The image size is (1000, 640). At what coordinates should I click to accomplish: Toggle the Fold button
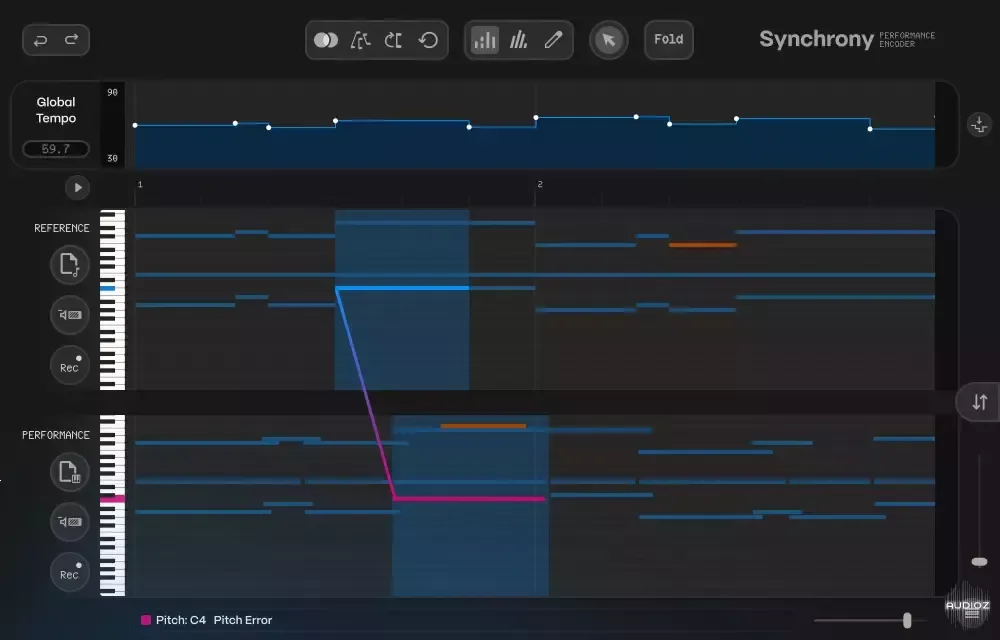[x=668, y=40]
